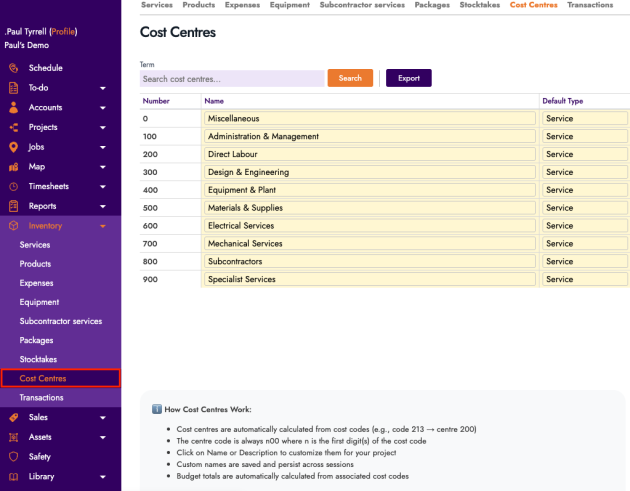Click the Projects icon in sidebar
This screenshot has width=630, height=491.
tap(13, 127)
